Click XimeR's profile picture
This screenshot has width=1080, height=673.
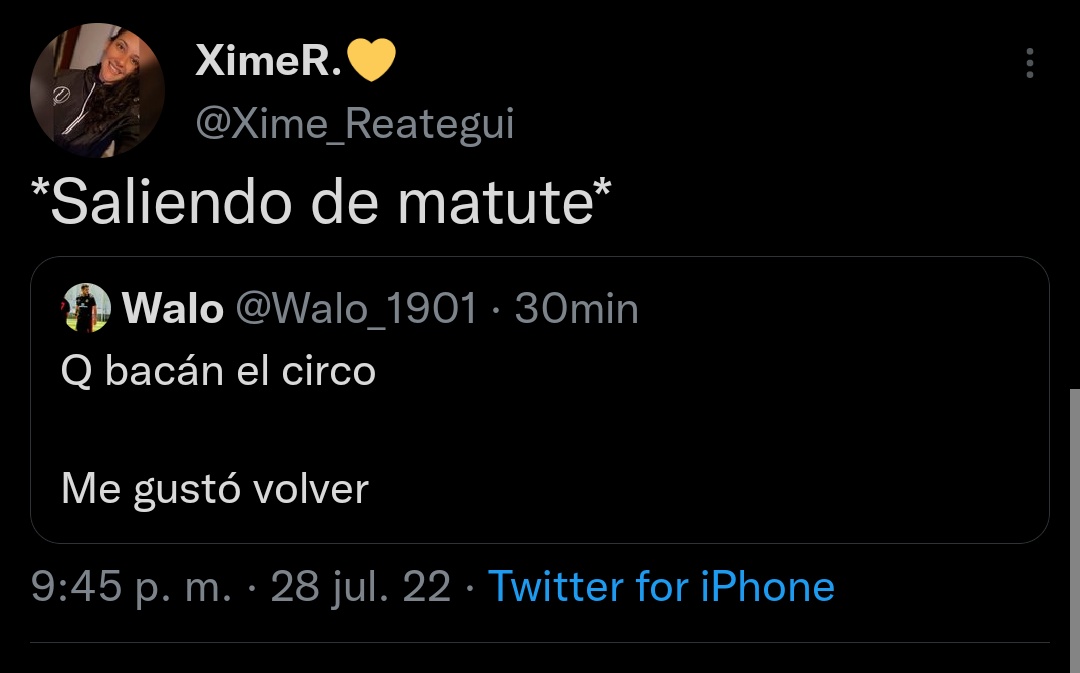click(97, 85)
